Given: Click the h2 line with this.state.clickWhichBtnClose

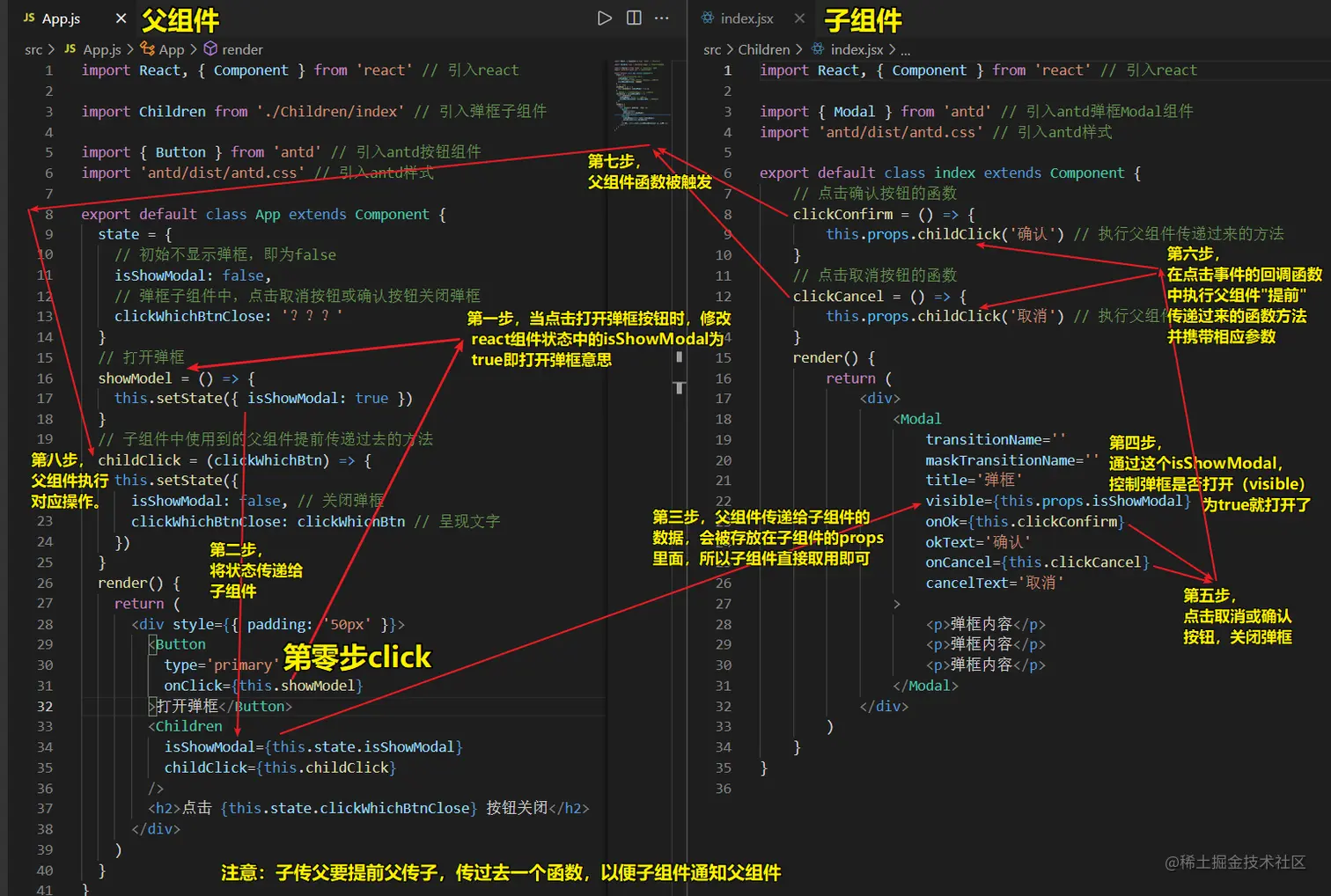Looking at the screenshot, I should 368,808.
